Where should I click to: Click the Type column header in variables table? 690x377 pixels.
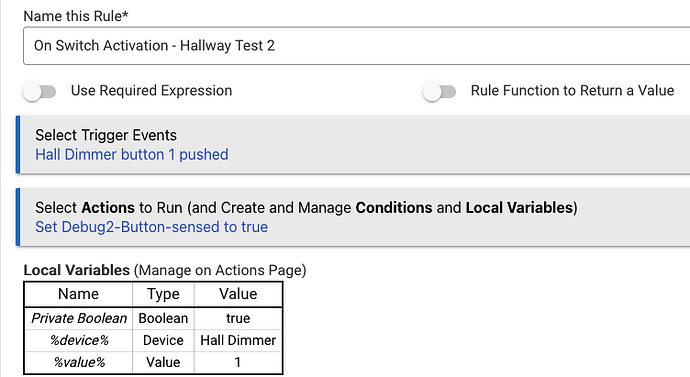pos(163,294)
